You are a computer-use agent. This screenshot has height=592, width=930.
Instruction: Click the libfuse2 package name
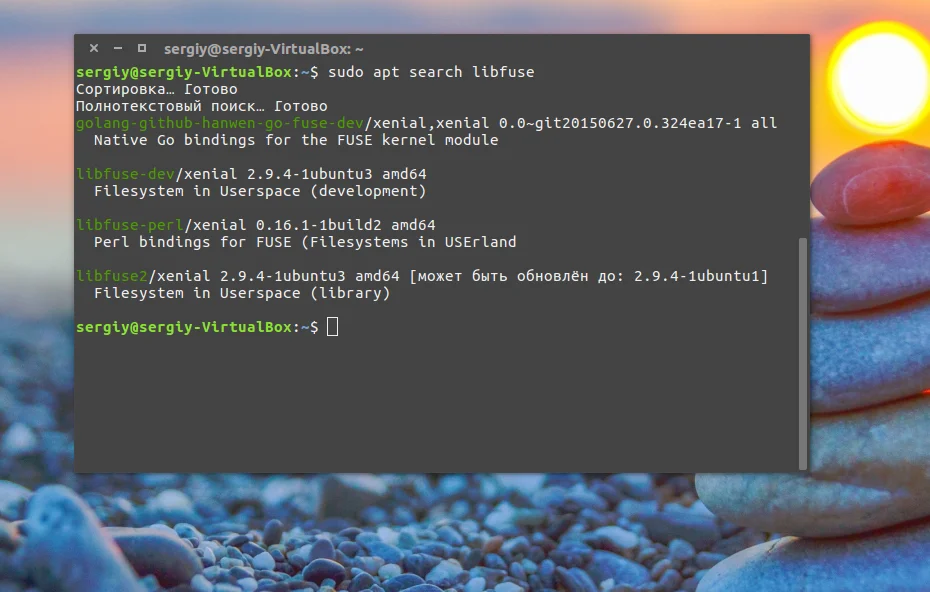[112, 276]
